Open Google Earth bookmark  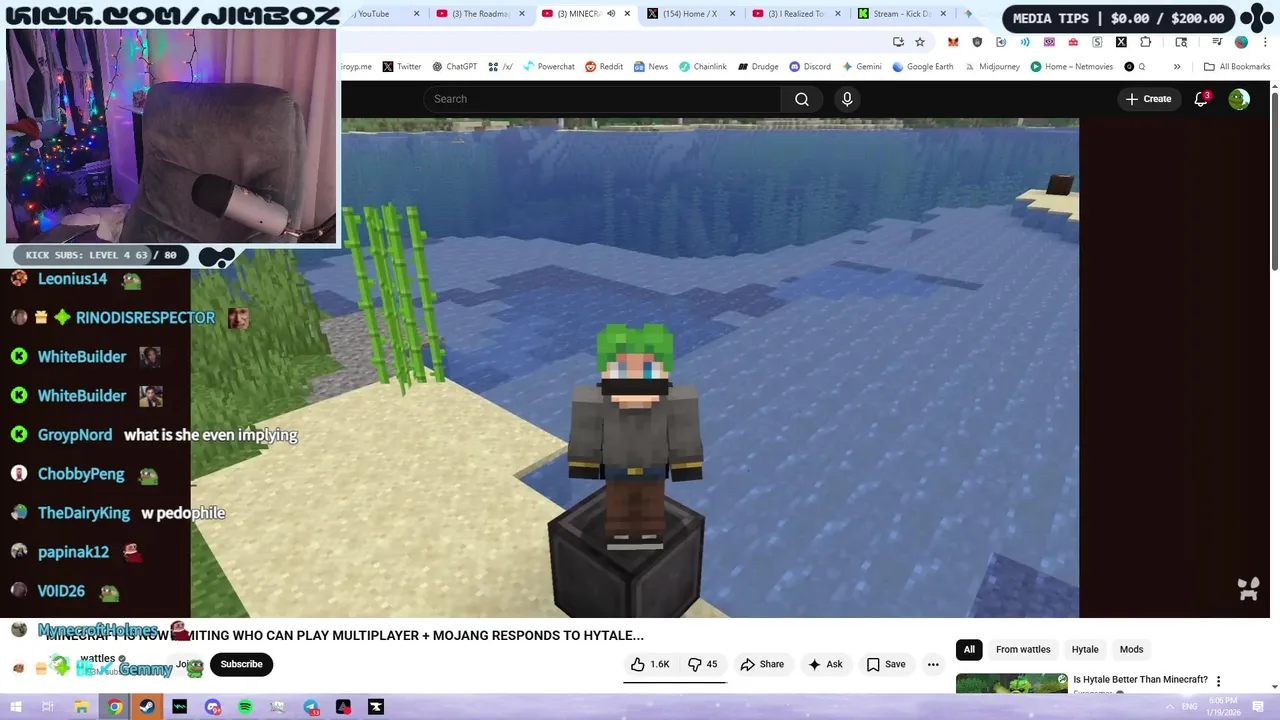coord(922,67)
